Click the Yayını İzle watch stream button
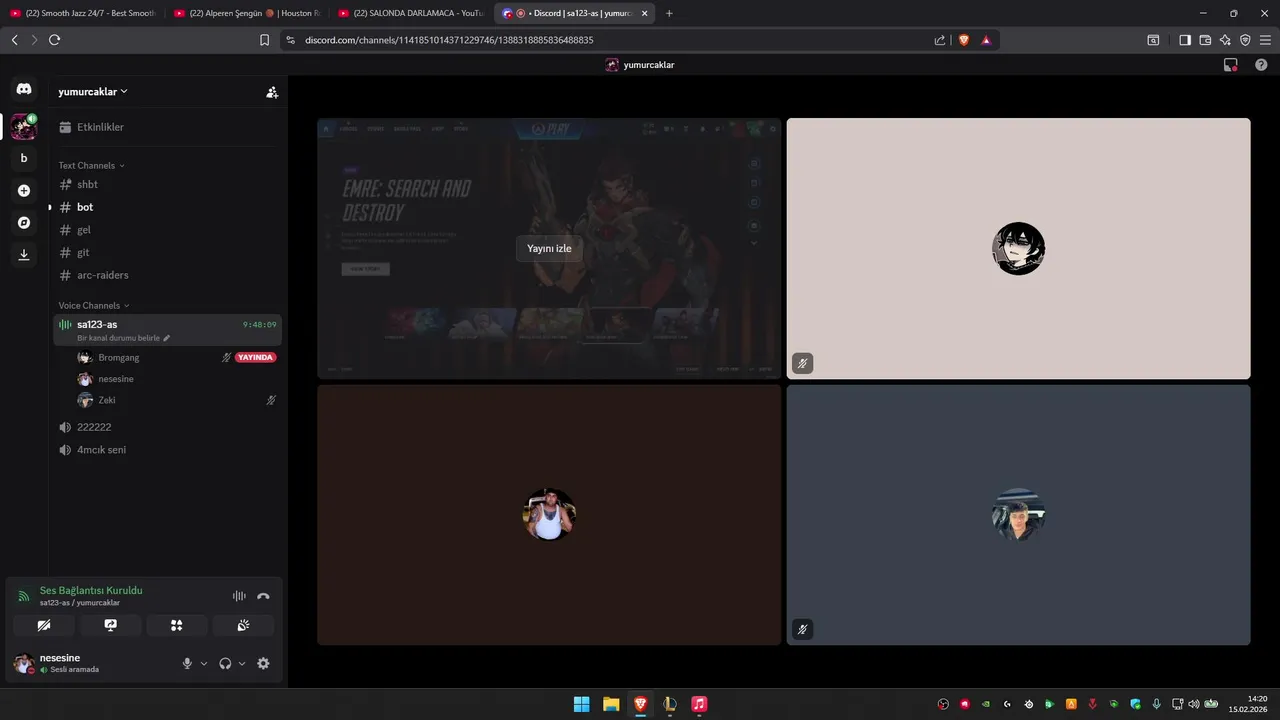Image resolution: width=1280 pixels, height=720 pixels. coord(549,248)
